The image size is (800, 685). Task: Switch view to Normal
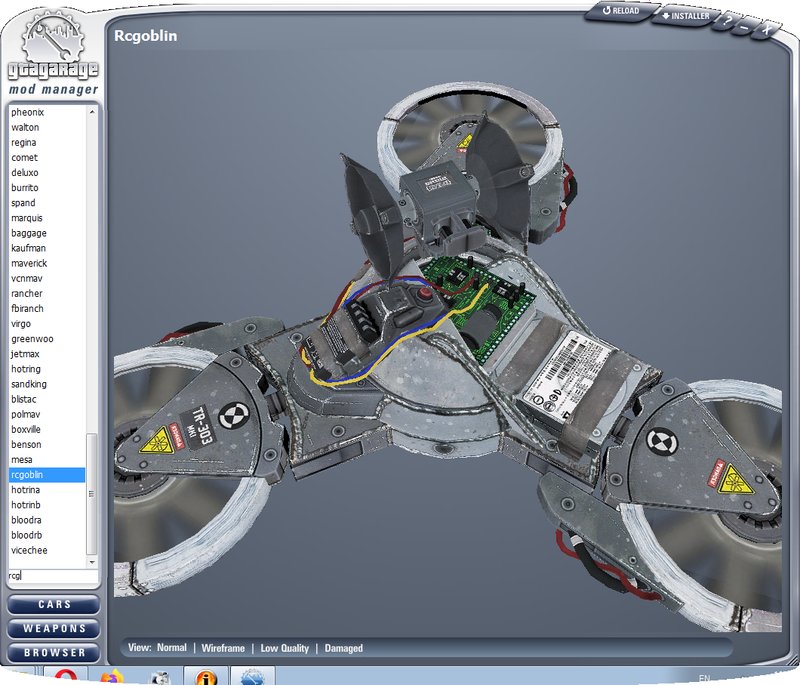coord(171,648)
